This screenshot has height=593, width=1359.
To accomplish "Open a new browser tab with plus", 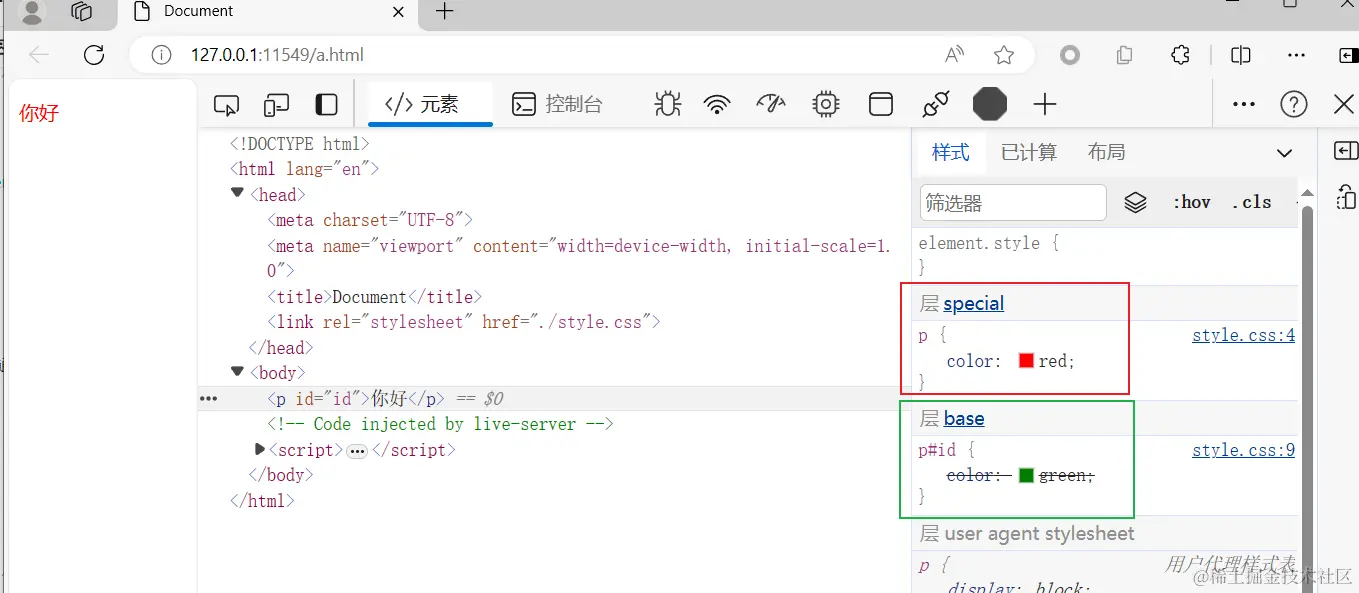I will 445,11.
